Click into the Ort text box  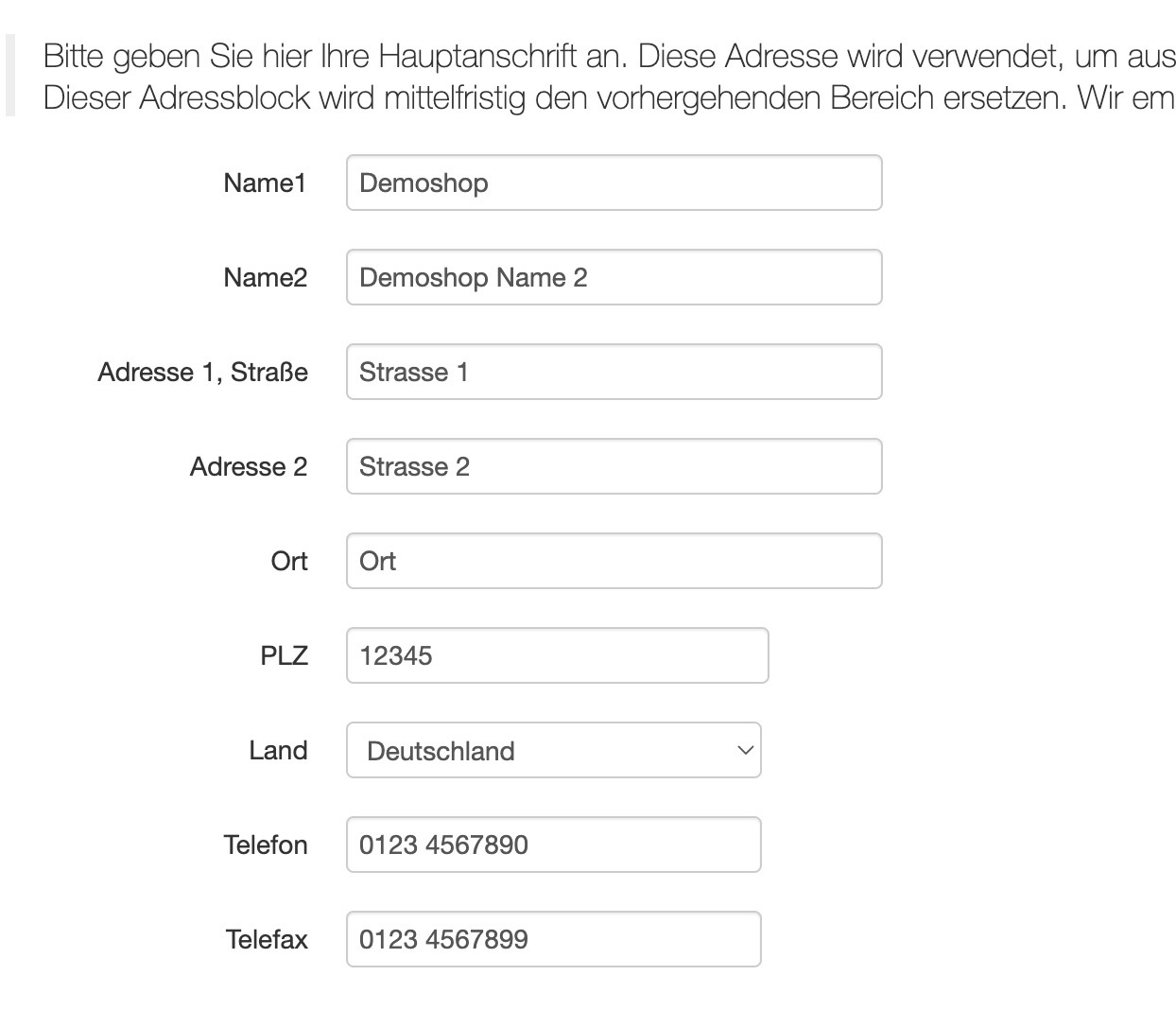614,561
